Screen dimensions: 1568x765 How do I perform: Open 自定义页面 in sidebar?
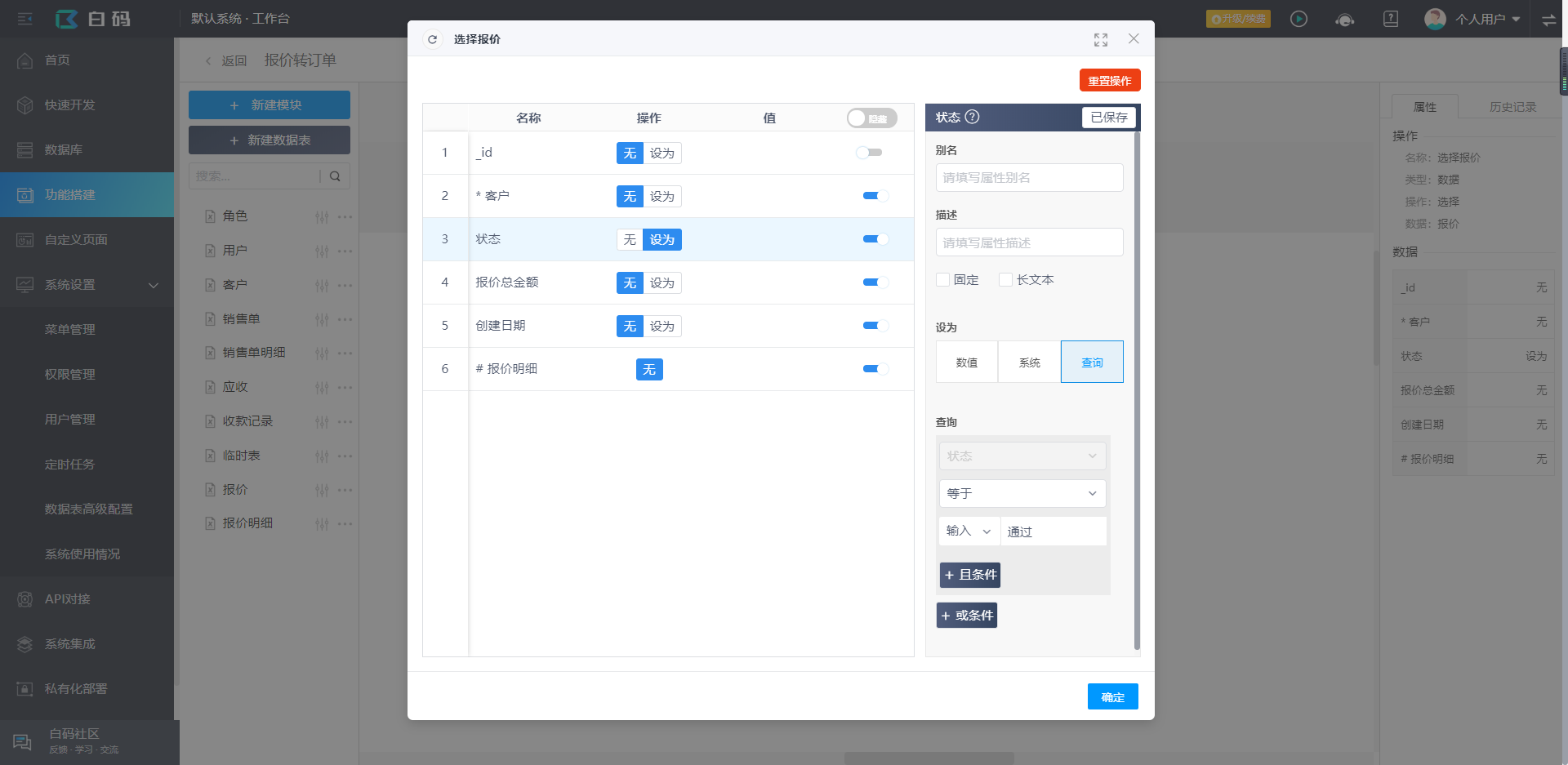87,240
